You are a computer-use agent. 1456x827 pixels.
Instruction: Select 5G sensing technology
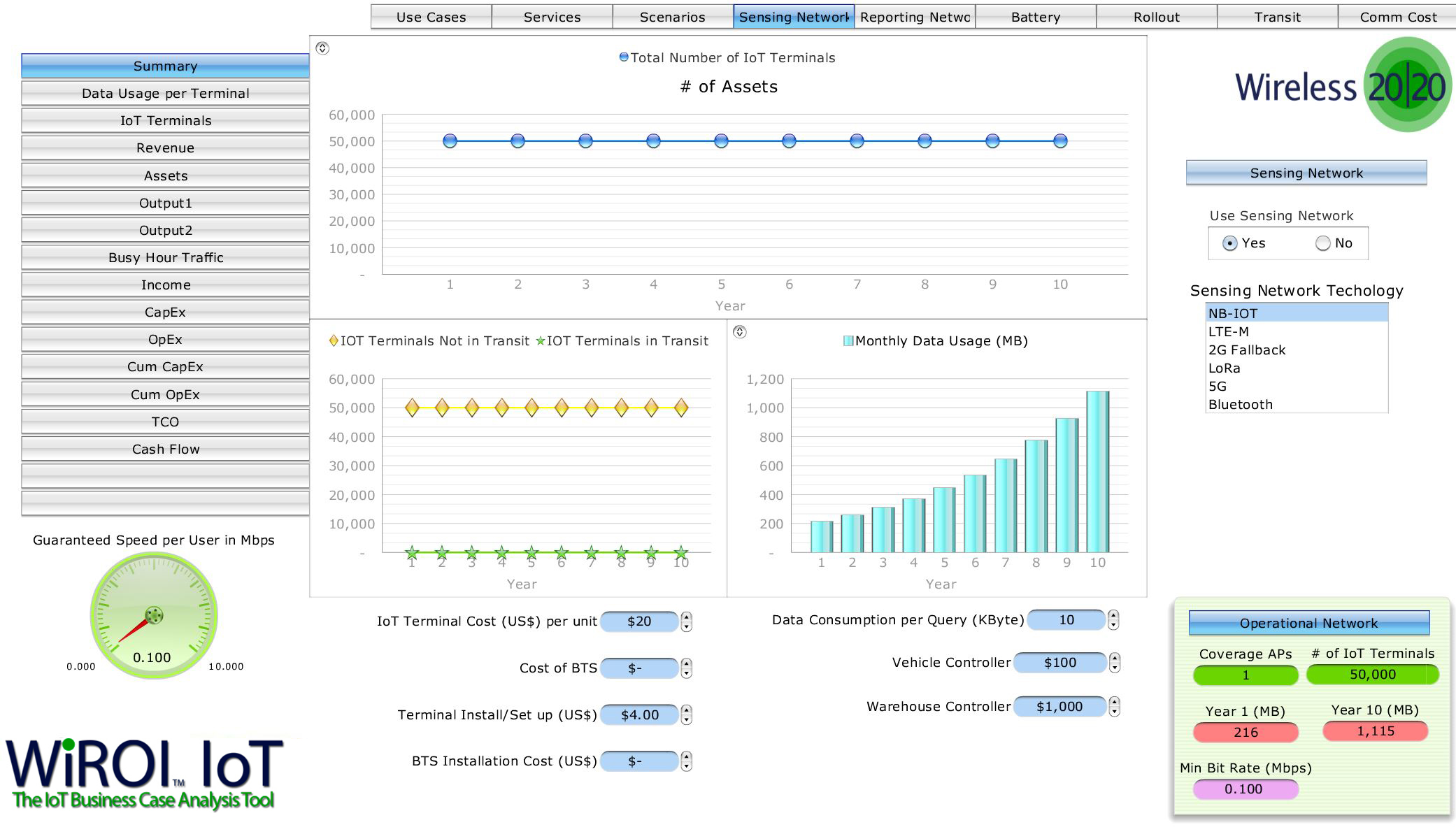[1297, 386]
